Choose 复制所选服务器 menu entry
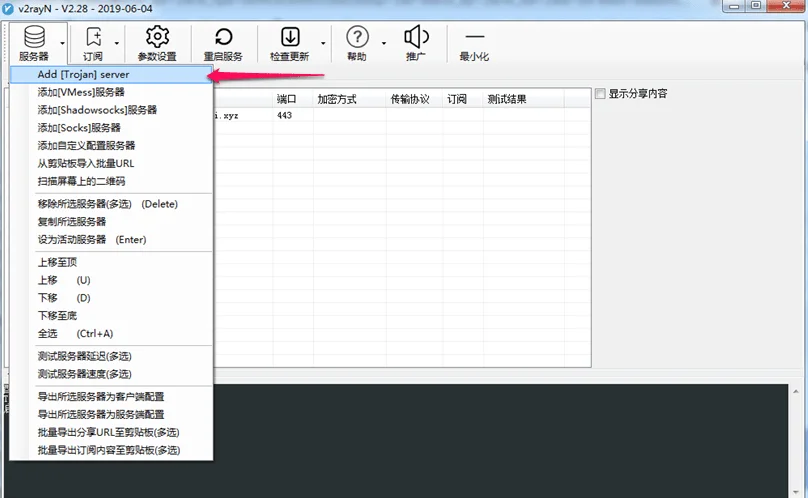Viewport: 808px width, 498px height. click(111, 222)
